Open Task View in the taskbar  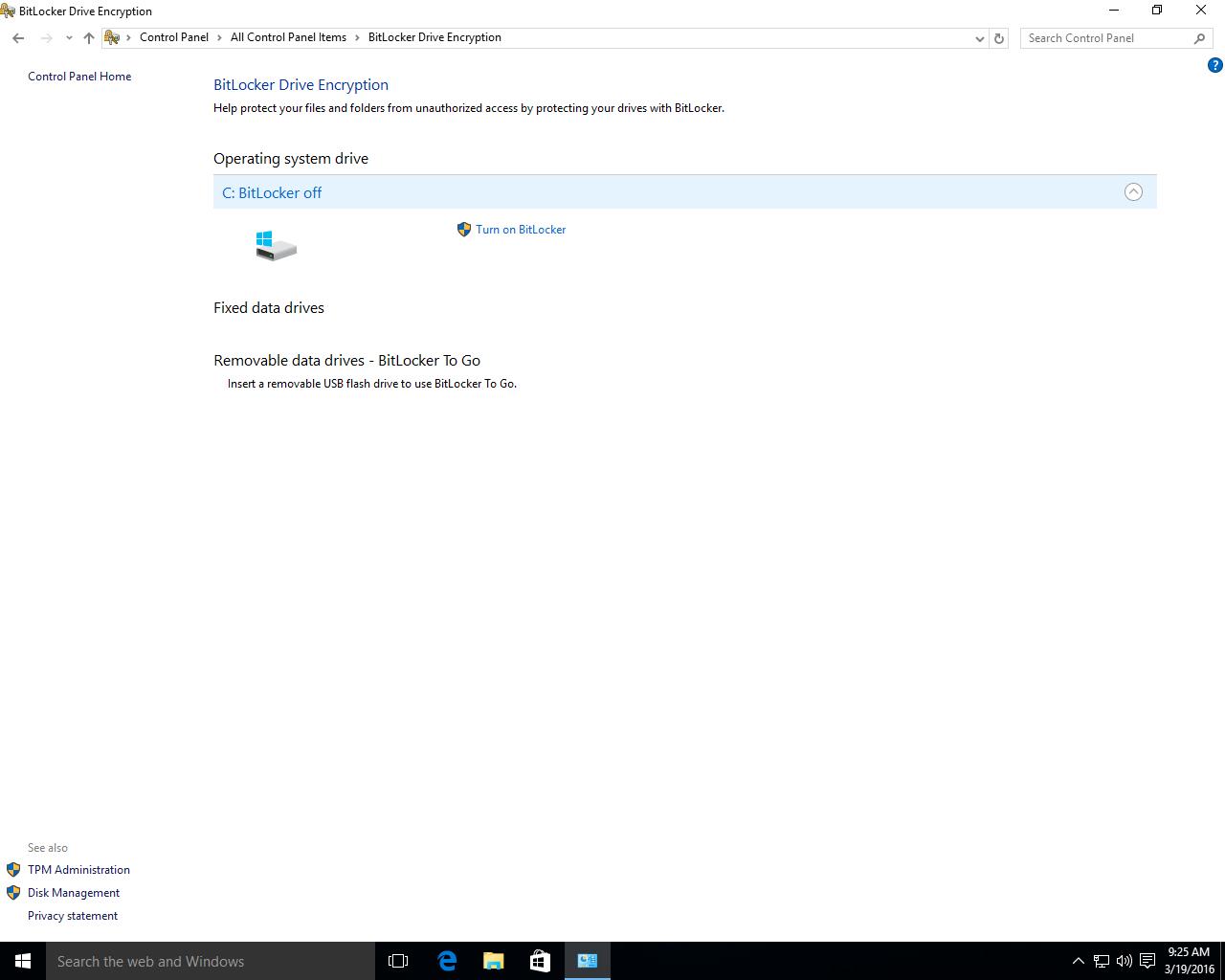point(398,961)
